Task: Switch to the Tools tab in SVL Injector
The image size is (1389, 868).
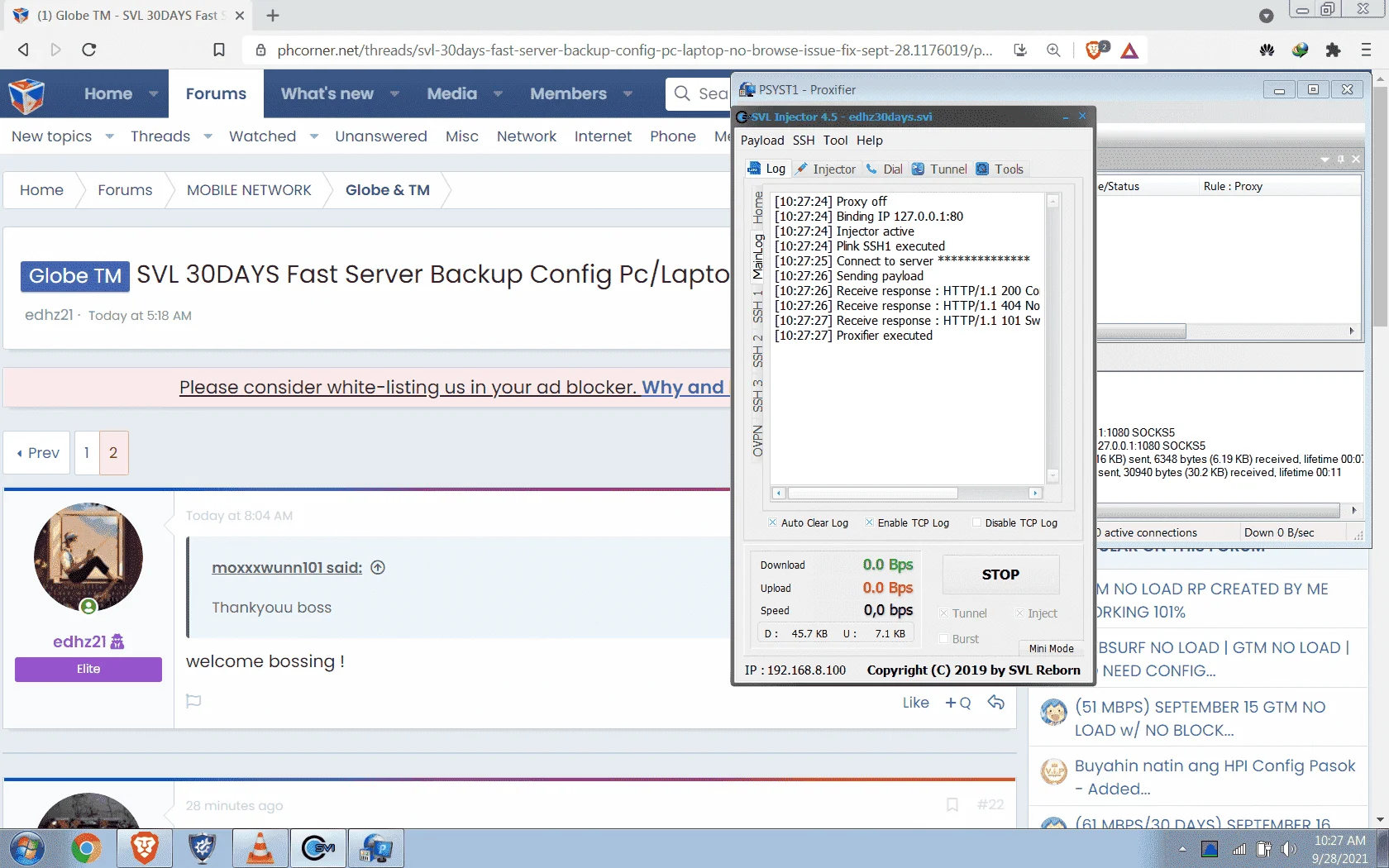Action: [1000, 169]
